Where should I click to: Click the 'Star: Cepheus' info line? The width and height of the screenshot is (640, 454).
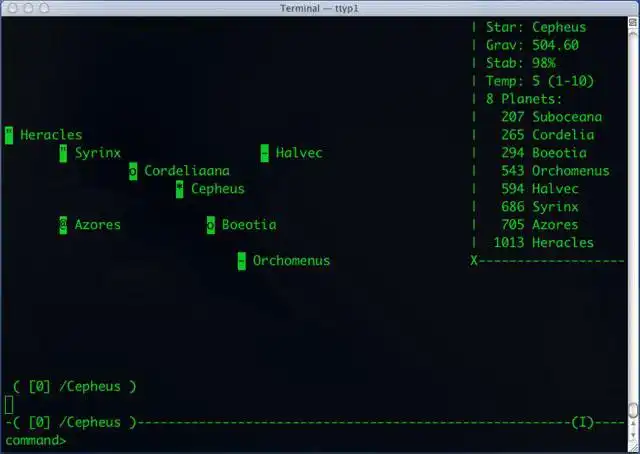[536, 27]
